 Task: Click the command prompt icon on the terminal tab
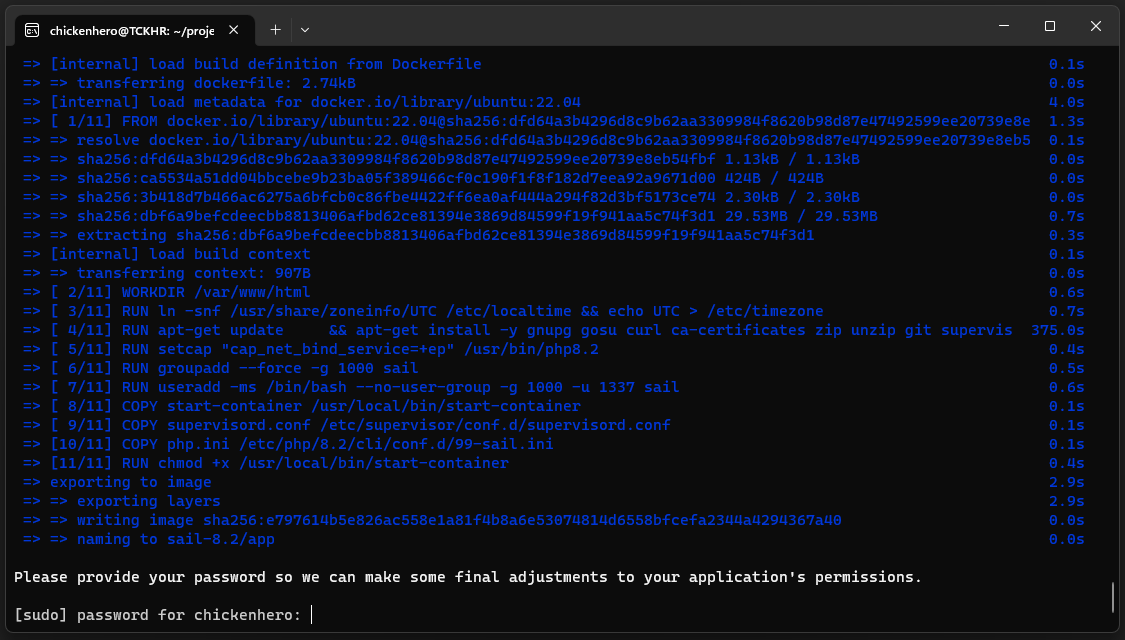[x=33, y=30]
